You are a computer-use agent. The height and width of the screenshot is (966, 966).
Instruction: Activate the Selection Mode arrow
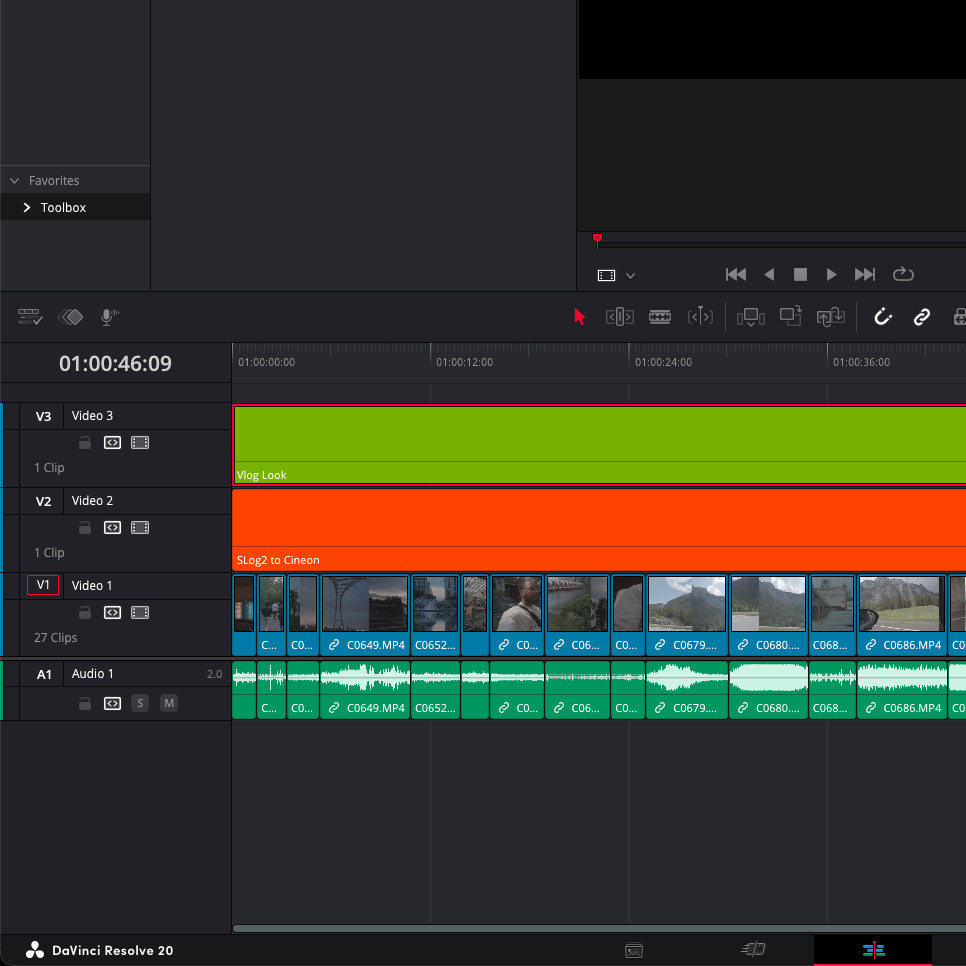coord(579,317)
